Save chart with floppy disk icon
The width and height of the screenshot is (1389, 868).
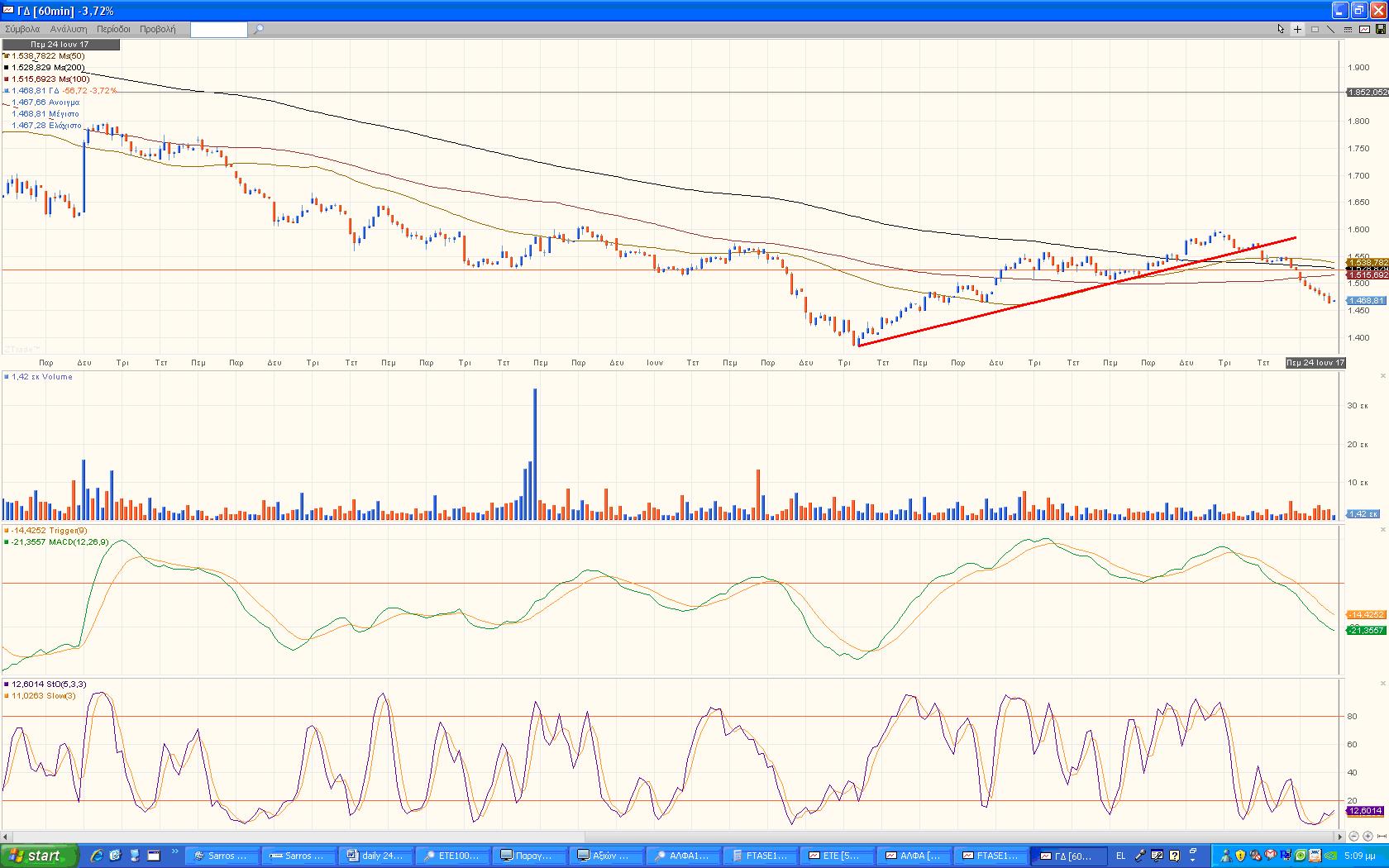[x=1380, y=29]
